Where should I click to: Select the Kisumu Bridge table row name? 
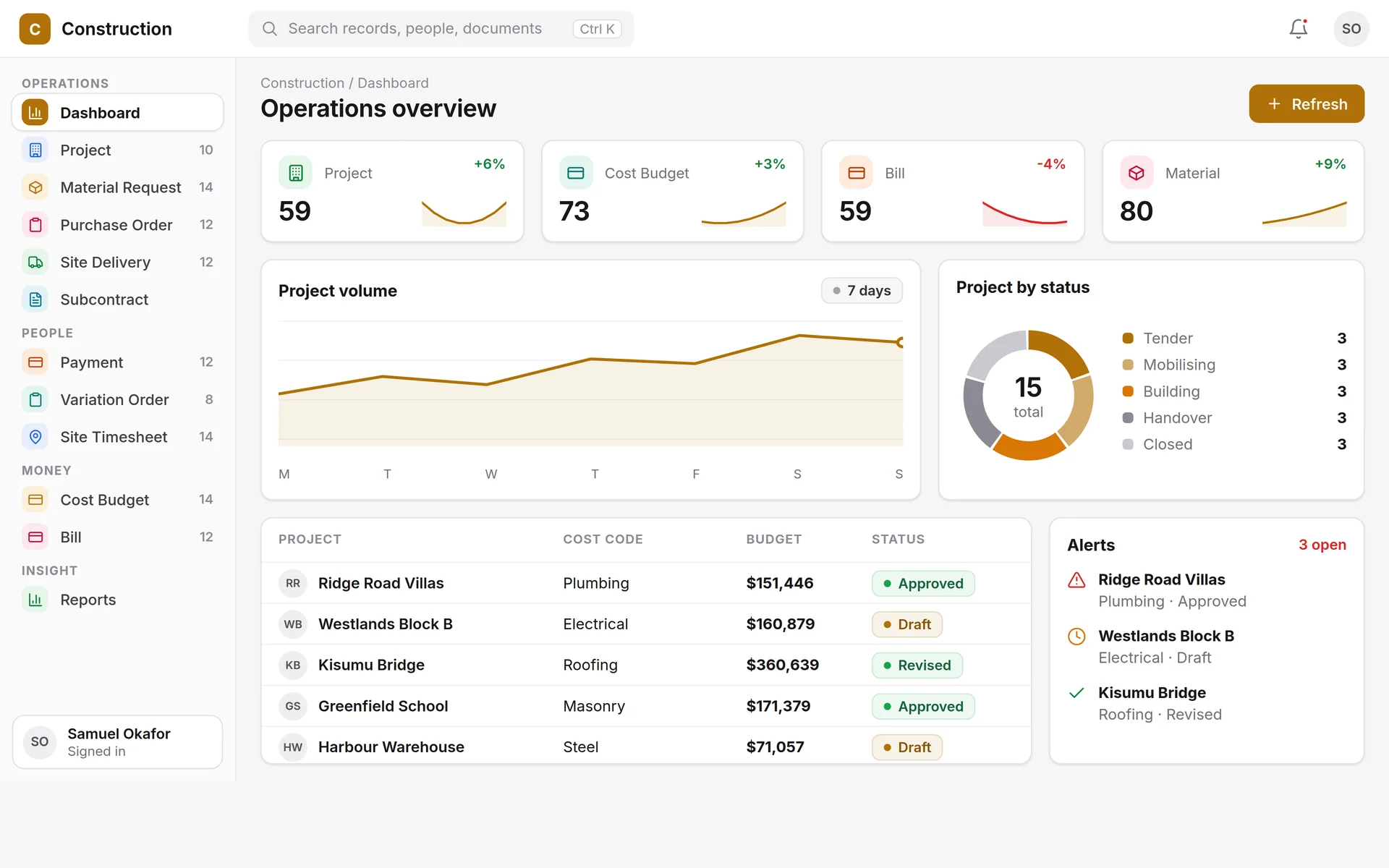(x=371, y=665)
